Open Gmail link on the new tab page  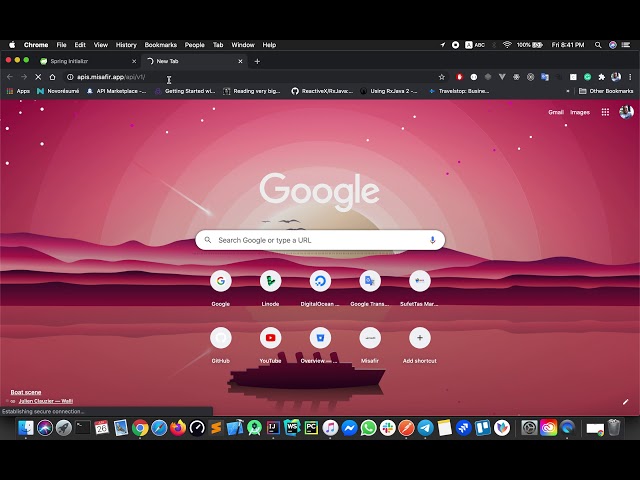point(556,112)
